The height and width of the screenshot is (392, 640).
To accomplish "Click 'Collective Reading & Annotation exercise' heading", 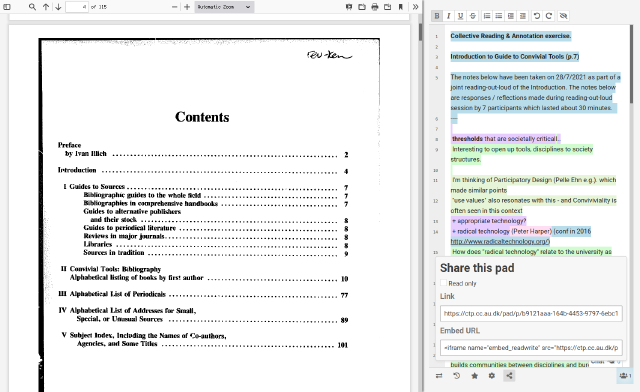I will pos(510,36).
